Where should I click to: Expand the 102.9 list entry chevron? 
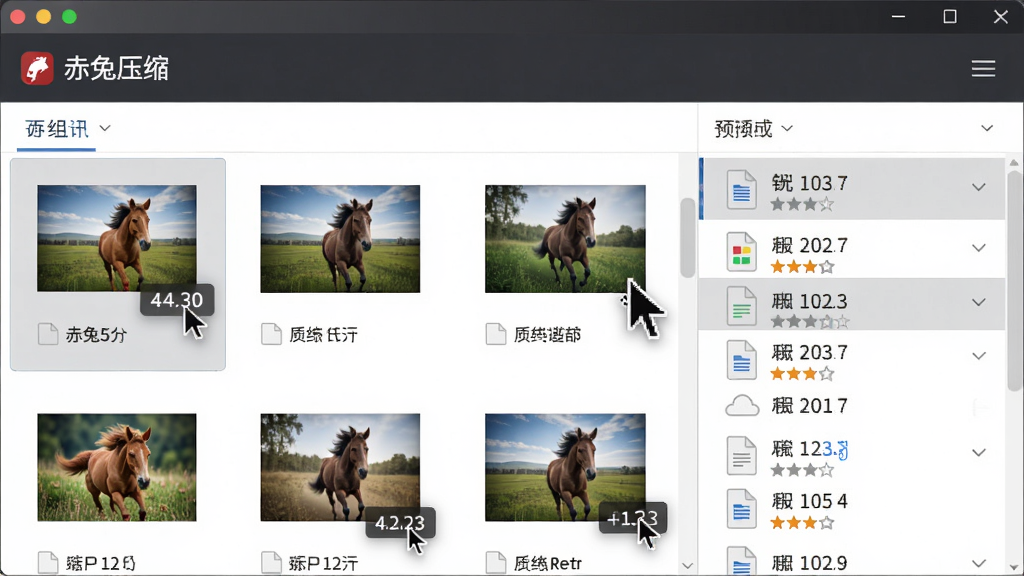978,563
